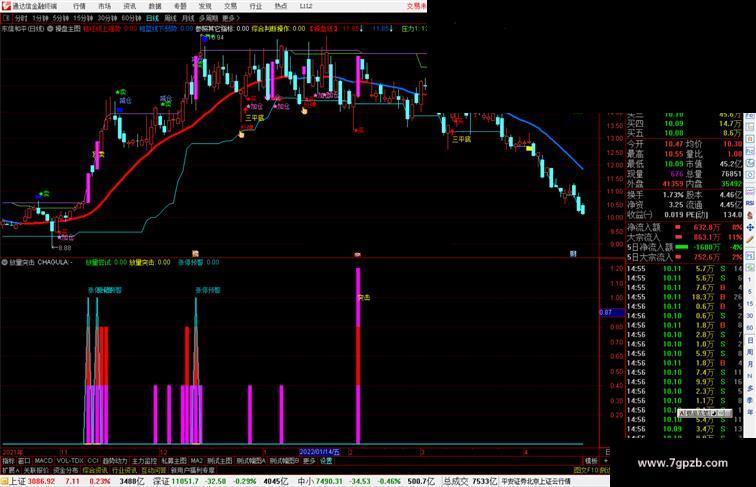Open 图文F10 at bottom right

(585, 470)
